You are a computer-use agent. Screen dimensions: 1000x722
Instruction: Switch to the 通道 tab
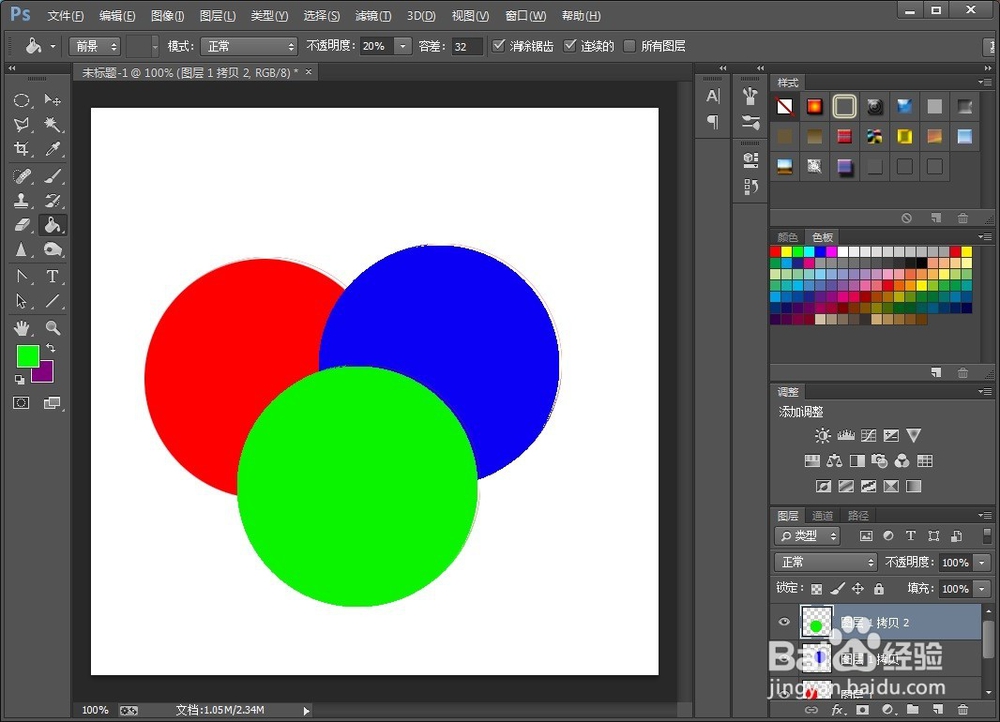click(x=823, y=515)
